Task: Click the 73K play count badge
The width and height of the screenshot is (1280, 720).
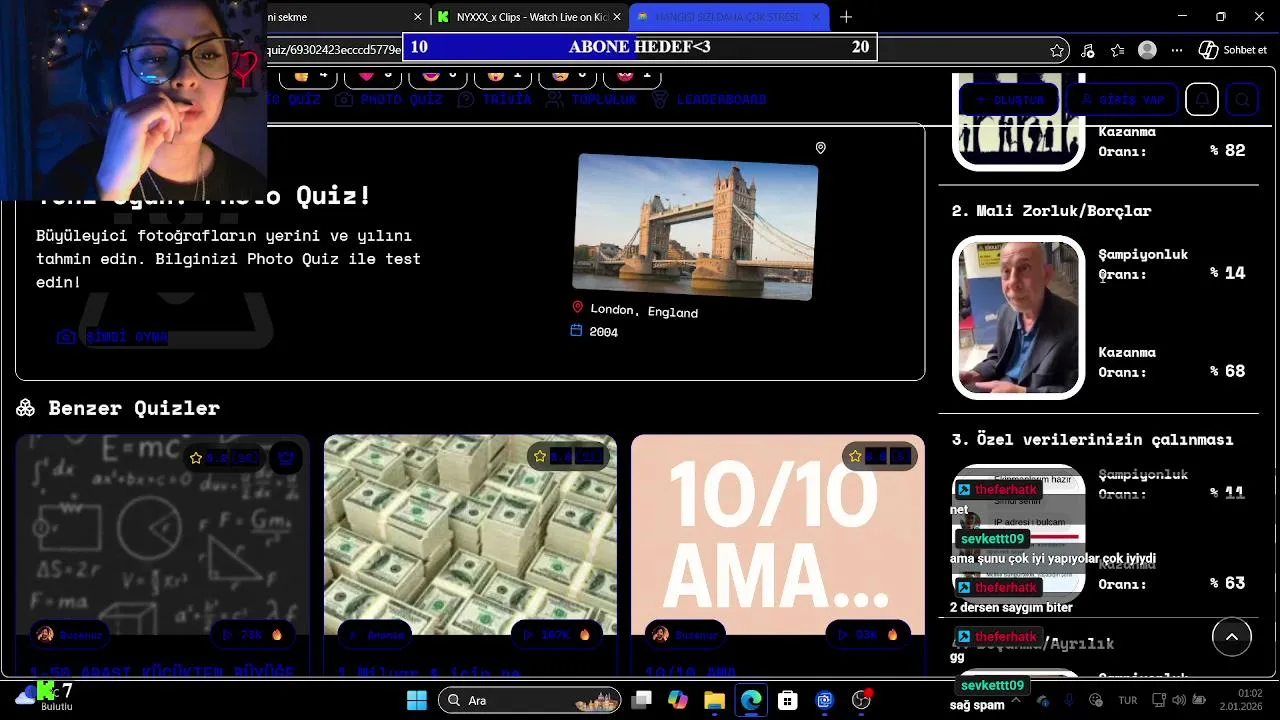Action: coord(255,634)
